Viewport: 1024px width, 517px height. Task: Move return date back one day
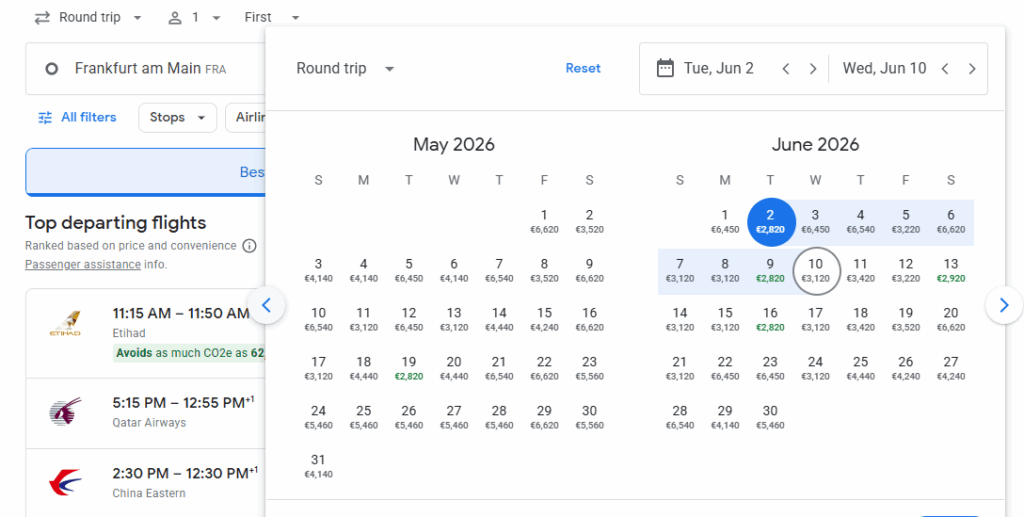click(945, 69)
